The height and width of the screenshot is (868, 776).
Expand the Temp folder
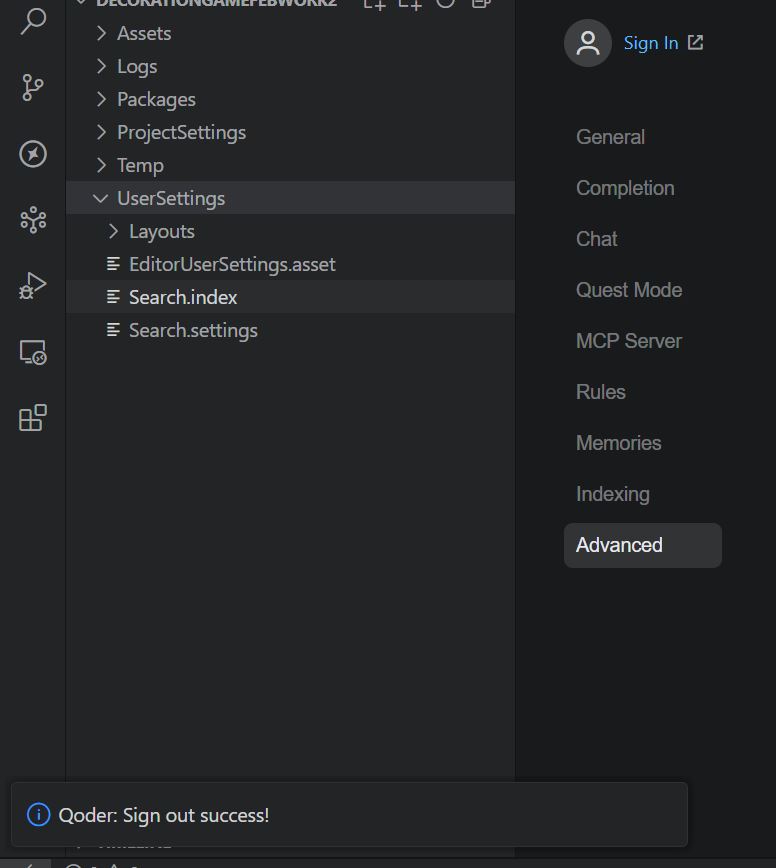pyautogui.click(x=290, y=165)
